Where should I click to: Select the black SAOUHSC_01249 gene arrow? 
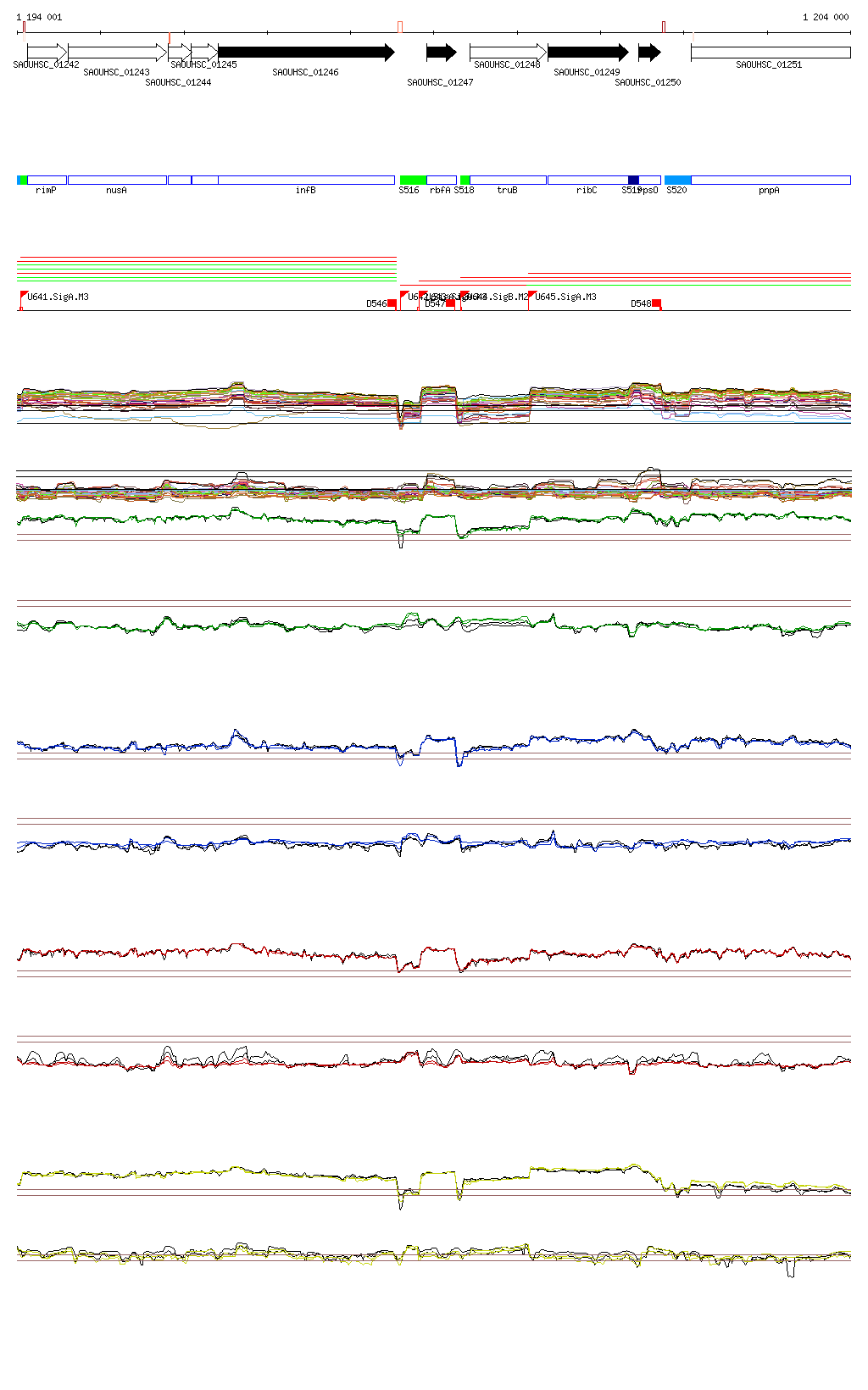point(588,53)
